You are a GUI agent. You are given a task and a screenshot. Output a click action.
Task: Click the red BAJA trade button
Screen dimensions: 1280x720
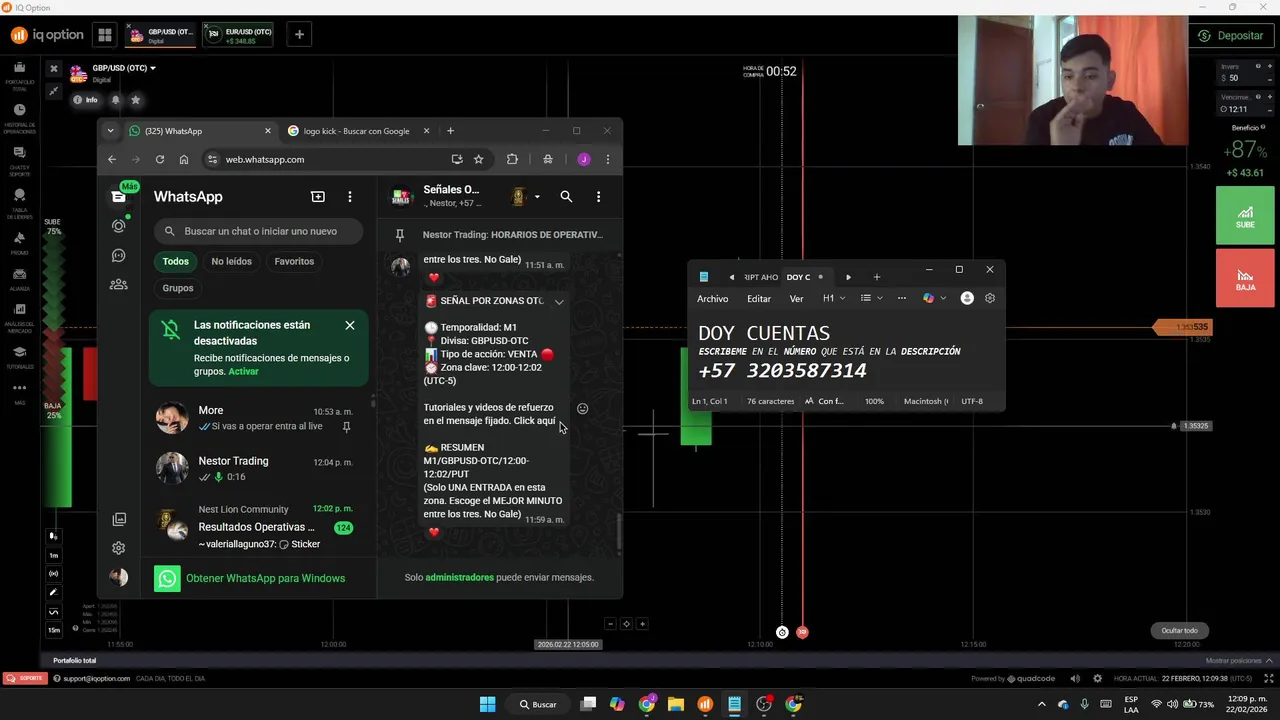[x=1245, y=278]
